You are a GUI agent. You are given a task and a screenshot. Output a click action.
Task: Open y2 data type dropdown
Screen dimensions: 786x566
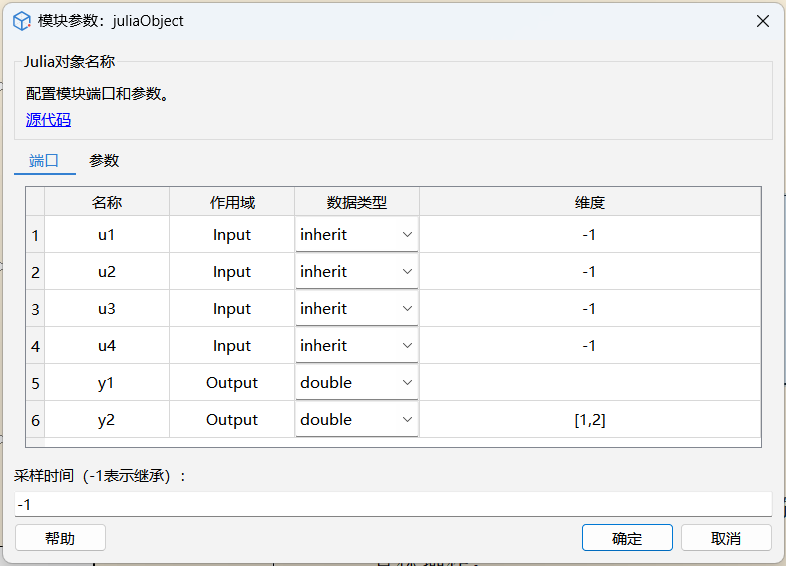click(x=356, y=420)
